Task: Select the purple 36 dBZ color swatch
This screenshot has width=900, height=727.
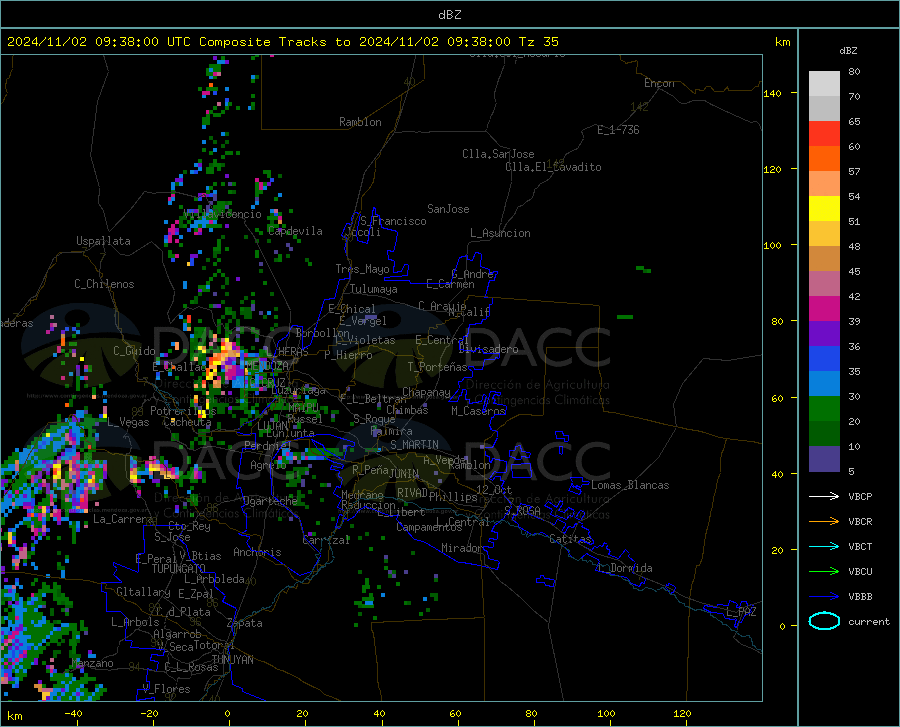Action: click(824, 334)
